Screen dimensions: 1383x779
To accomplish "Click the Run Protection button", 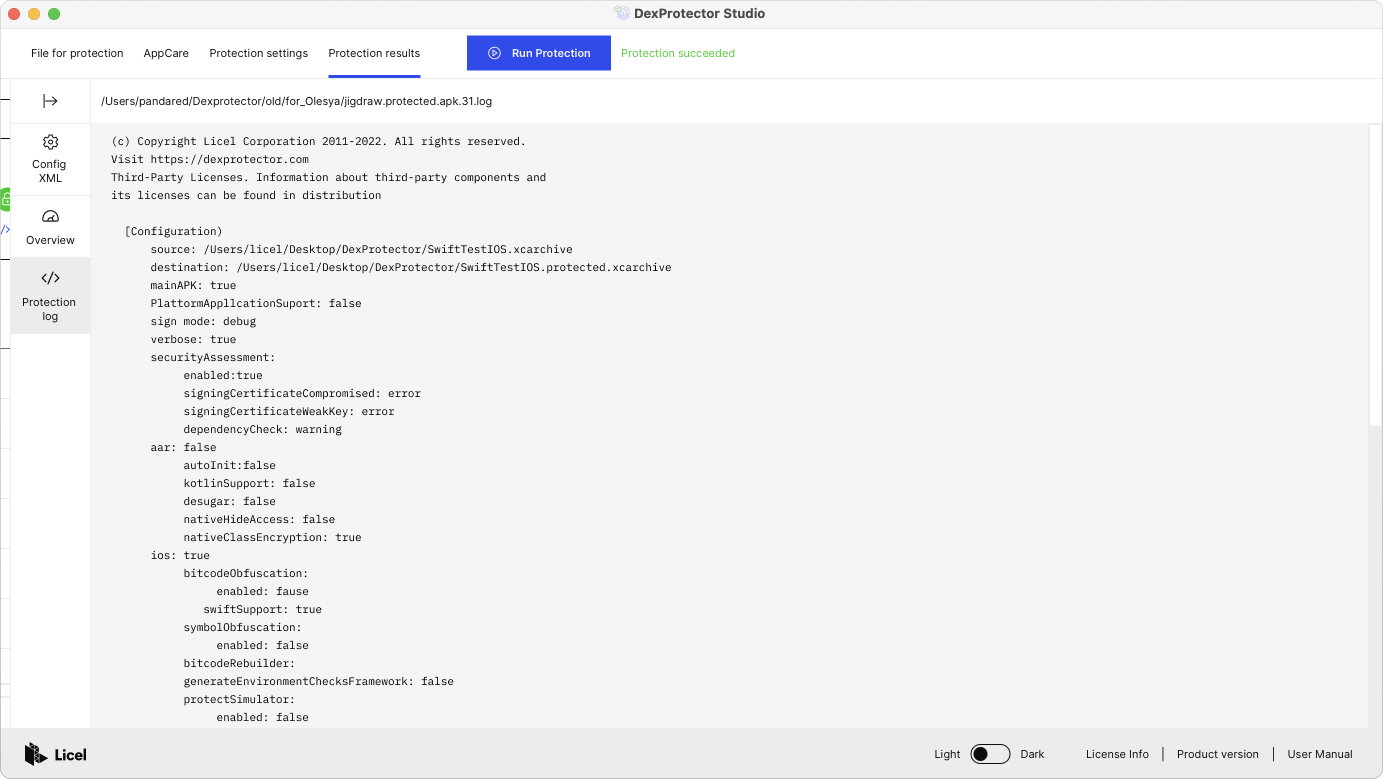I will pos(539,53).
